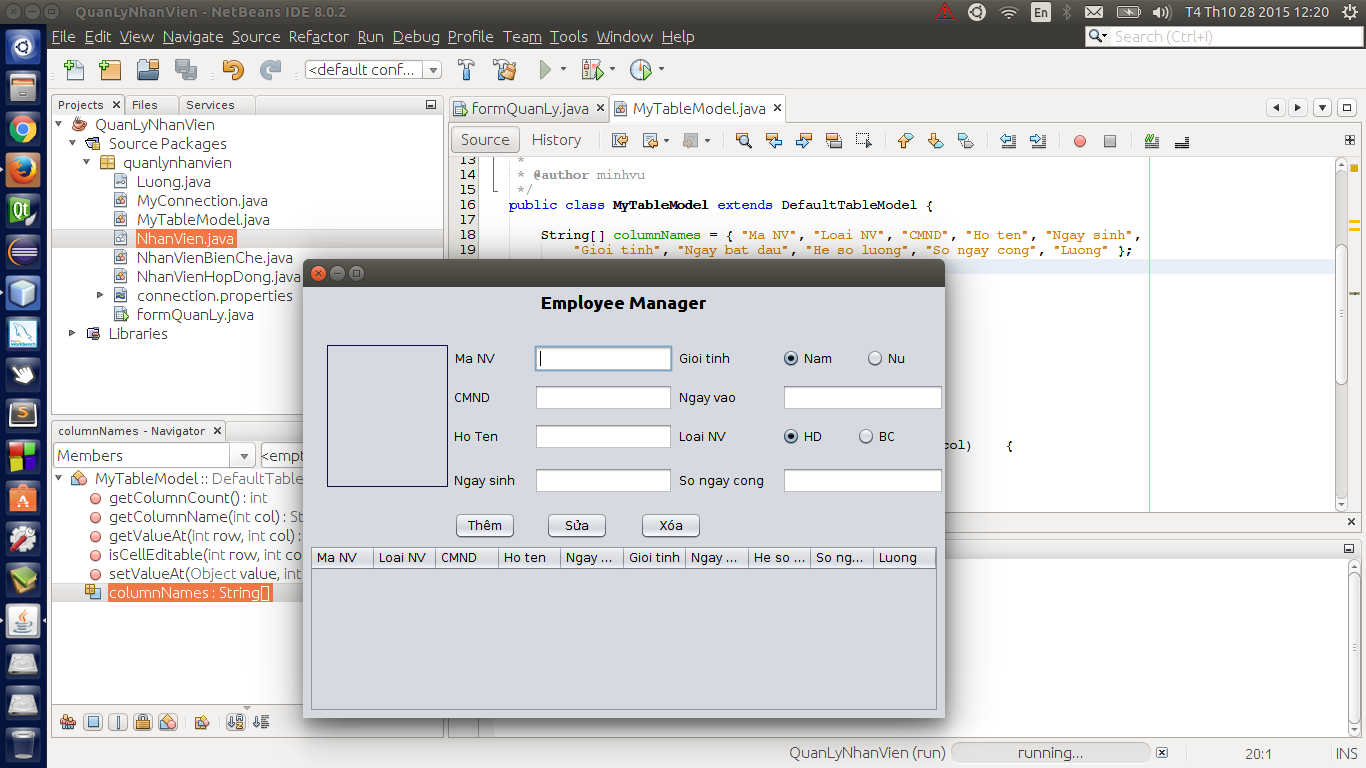Viewport: 1366px width, 768px height.
Task: Click the New Project toolbar icon
Action: click(110, 70)
